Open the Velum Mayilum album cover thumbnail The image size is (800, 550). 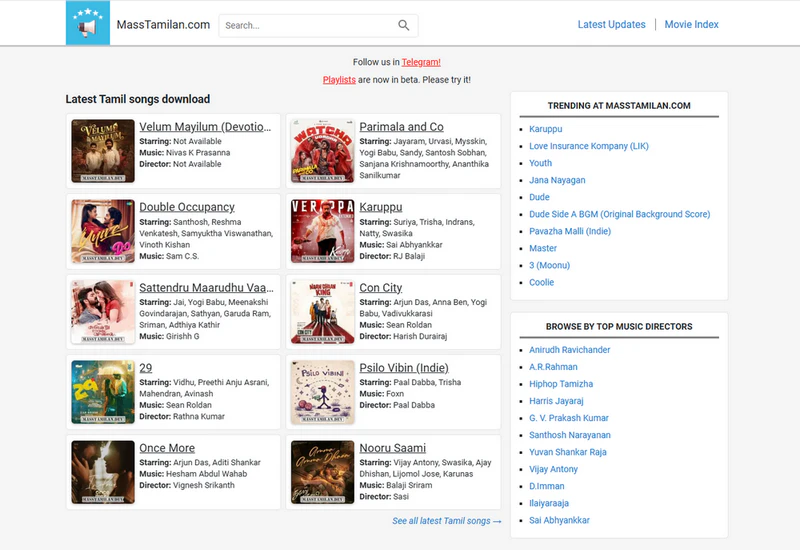[x=103, y=151]
